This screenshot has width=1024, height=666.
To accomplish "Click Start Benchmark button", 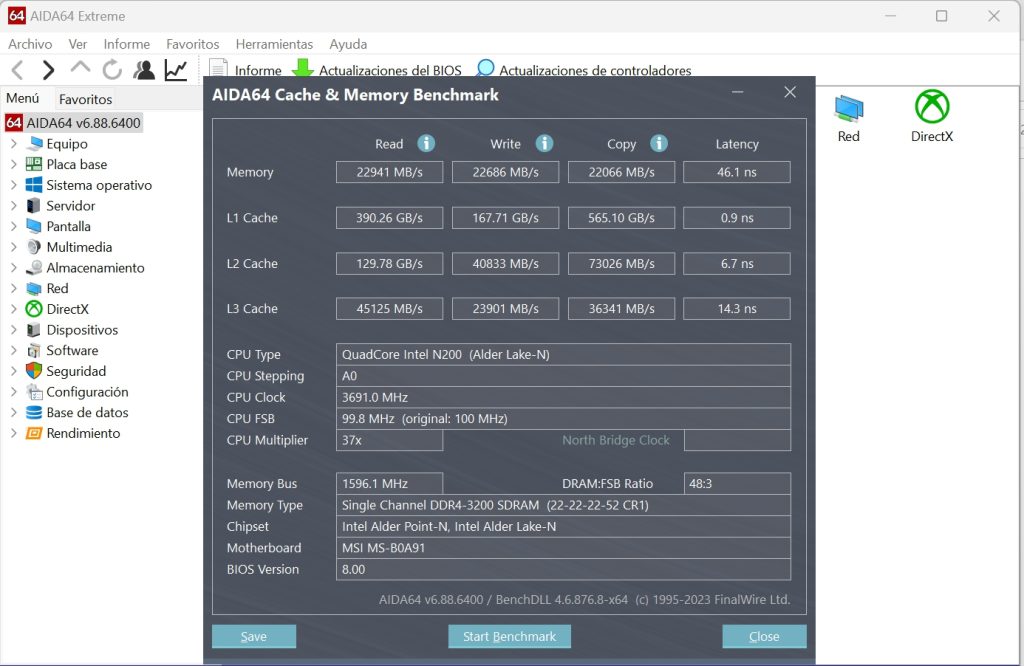I will click(509, 637).
